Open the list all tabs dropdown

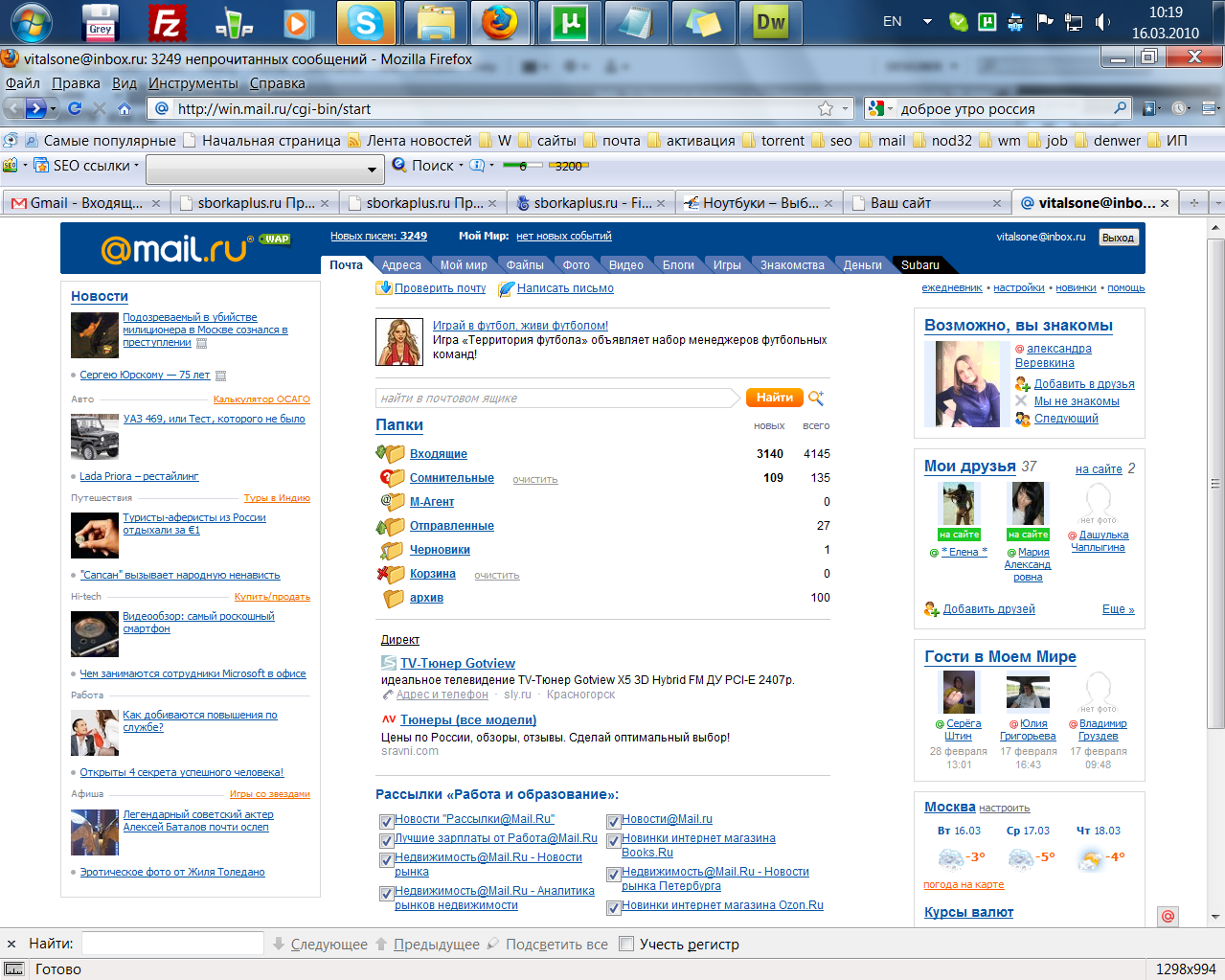click(x=1216, y=203)
